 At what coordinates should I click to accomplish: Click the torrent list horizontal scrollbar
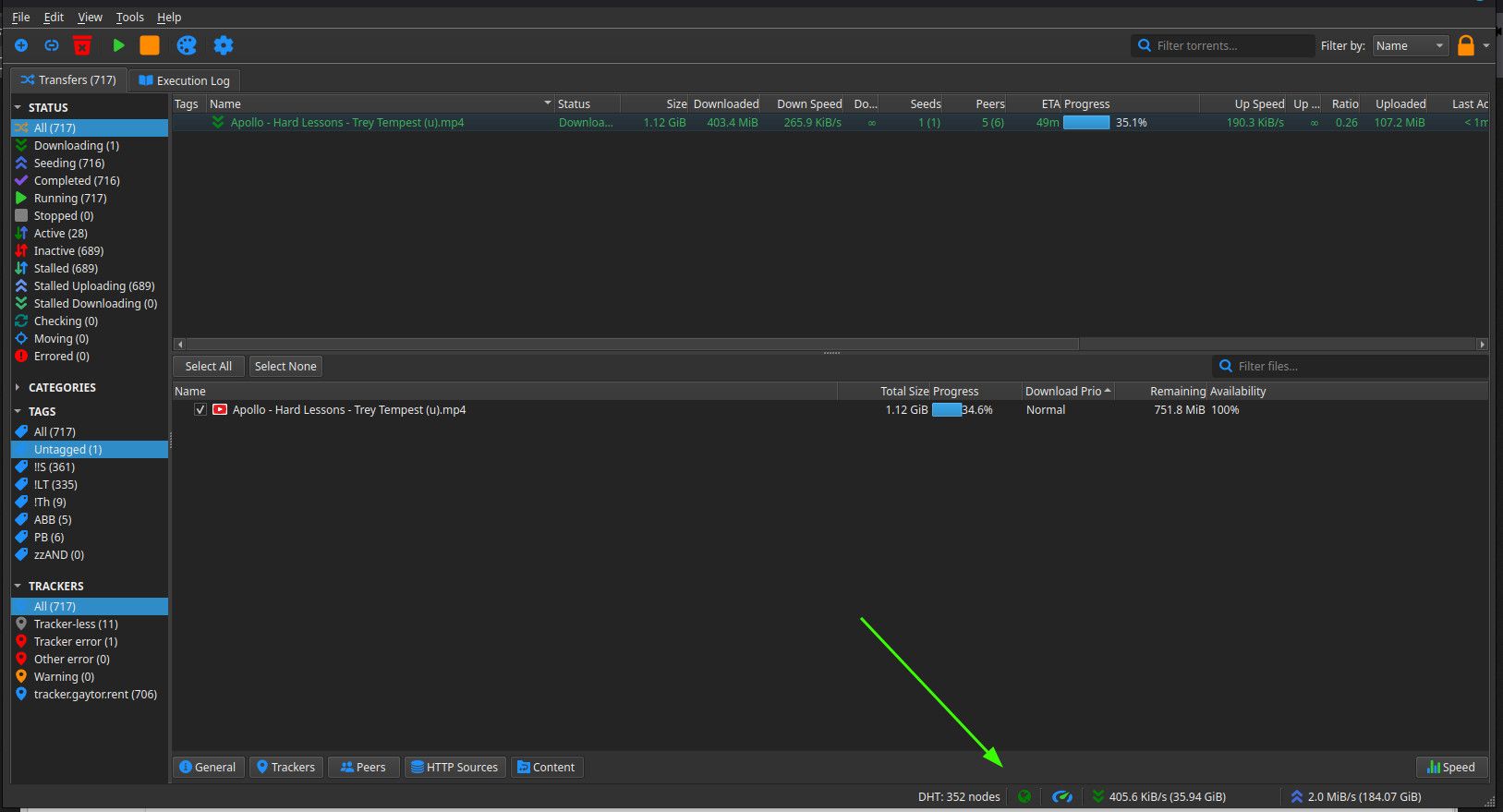[x=633, y=344]
